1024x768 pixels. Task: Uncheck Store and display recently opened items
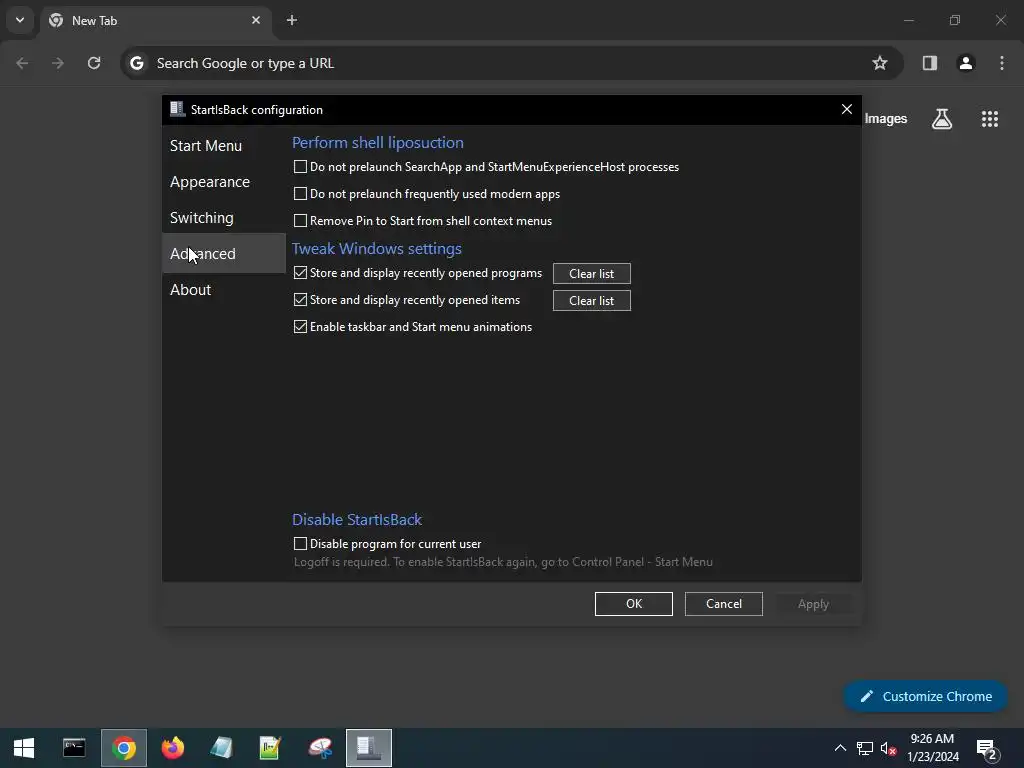click(x=300, y=300)
